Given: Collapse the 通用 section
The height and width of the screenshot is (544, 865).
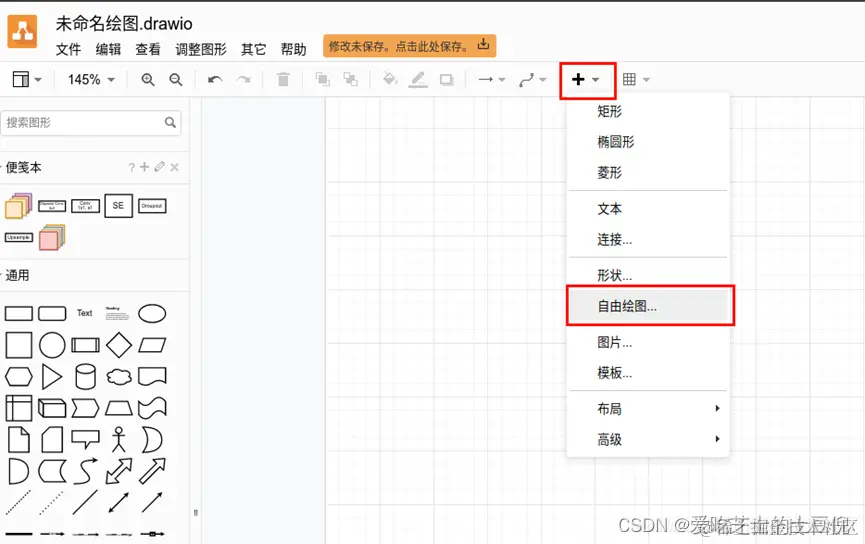Looking at the screenshot, I should (17, 275).
